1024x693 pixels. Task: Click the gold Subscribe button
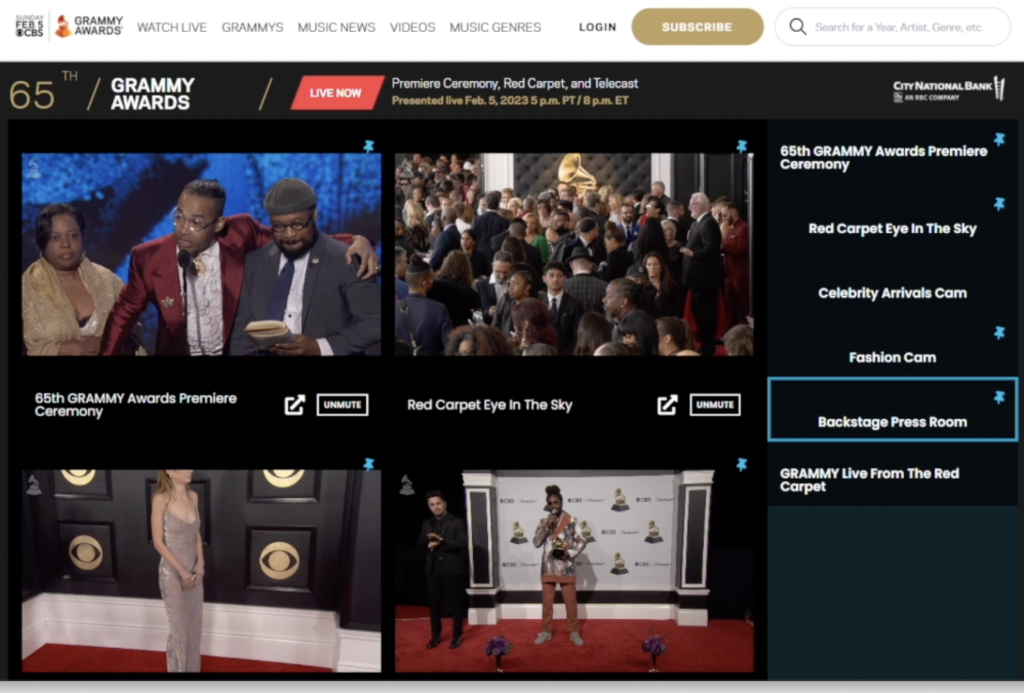(697, 27)
